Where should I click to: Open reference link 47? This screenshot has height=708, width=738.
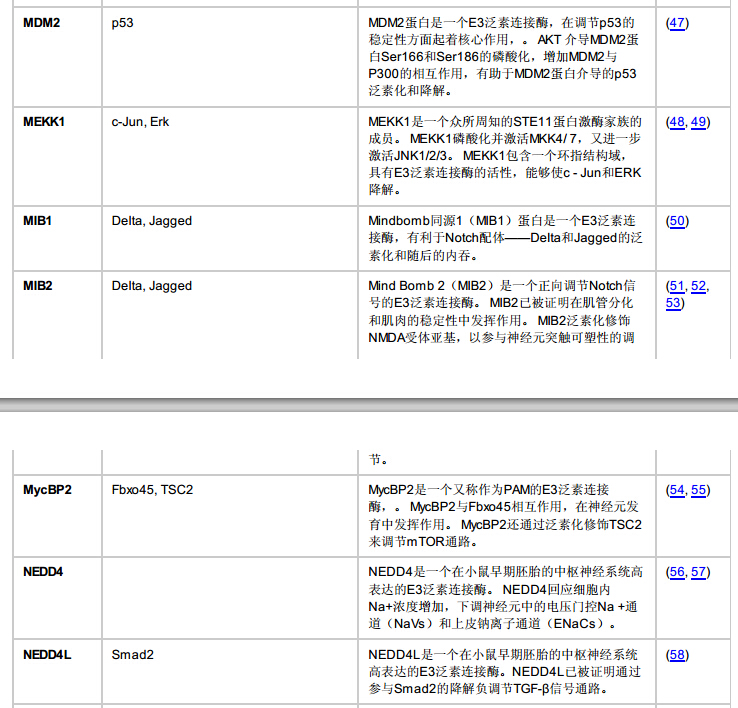click(677, 23)
